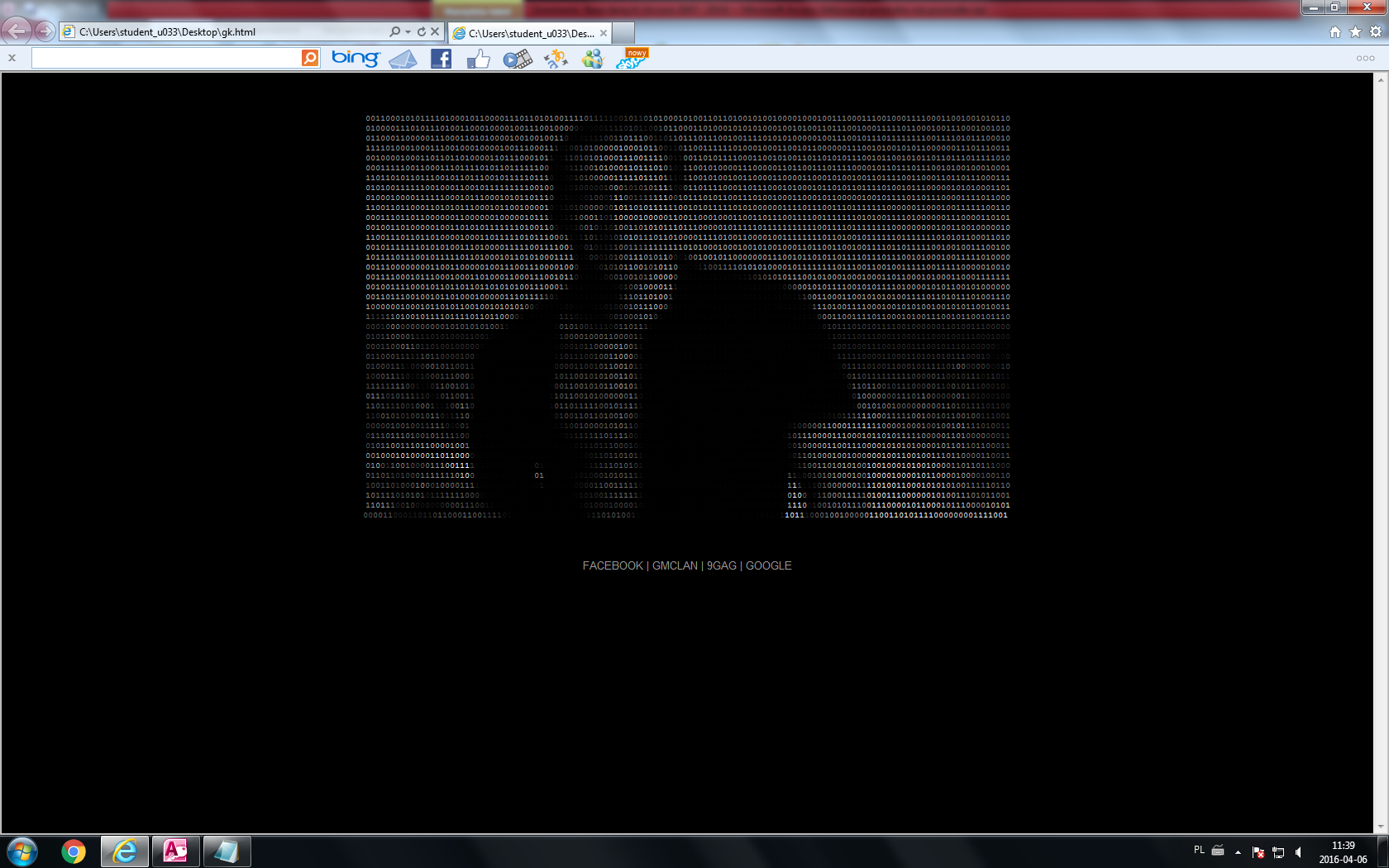This screenshot has width=1389, height=868.
Task: Open the Messenger people icon
Action: tap(593, 59)
